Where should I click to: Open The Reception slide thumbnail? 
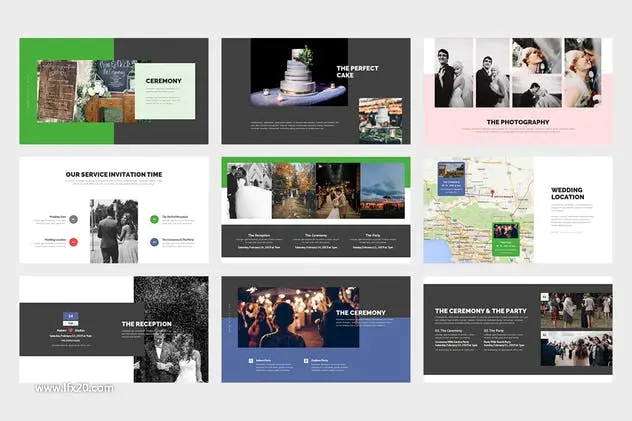(114, 329)
